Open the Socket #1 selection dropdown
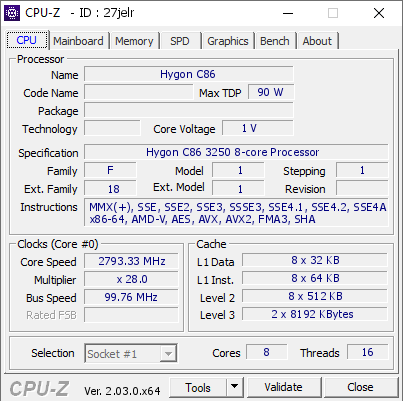 (x=131, y=353)
